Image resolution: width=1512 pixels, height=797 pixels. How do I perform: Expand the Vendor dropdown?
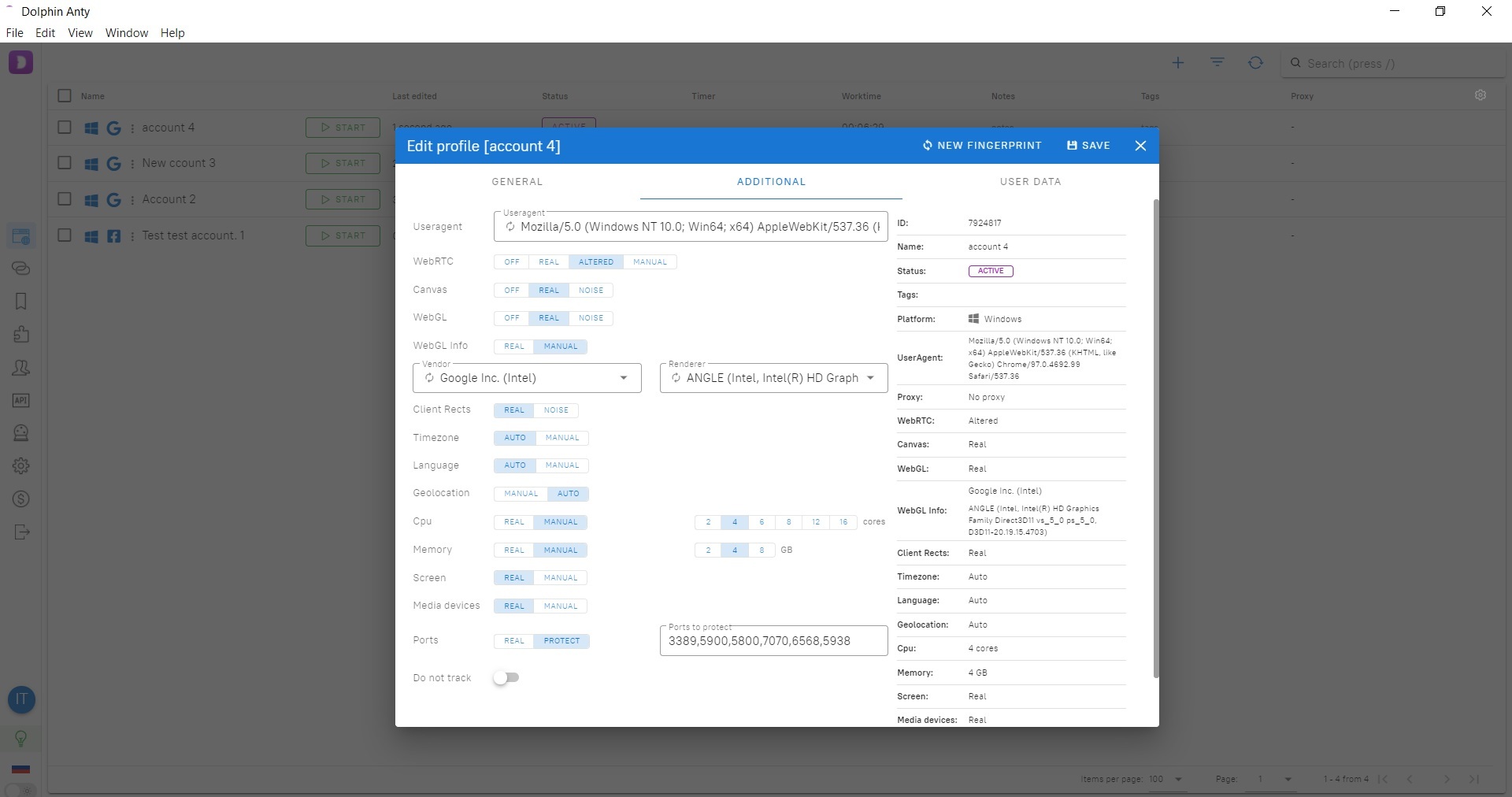624,378
